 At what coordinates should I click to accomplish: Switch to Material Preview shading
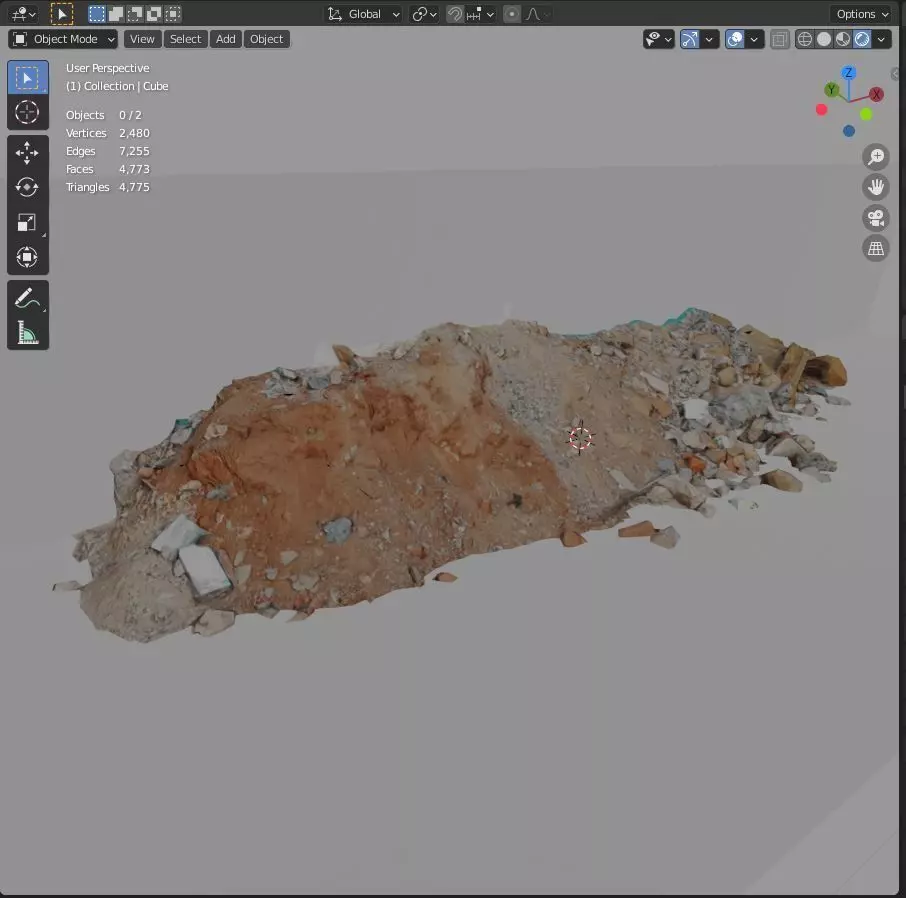click(842, 39)
